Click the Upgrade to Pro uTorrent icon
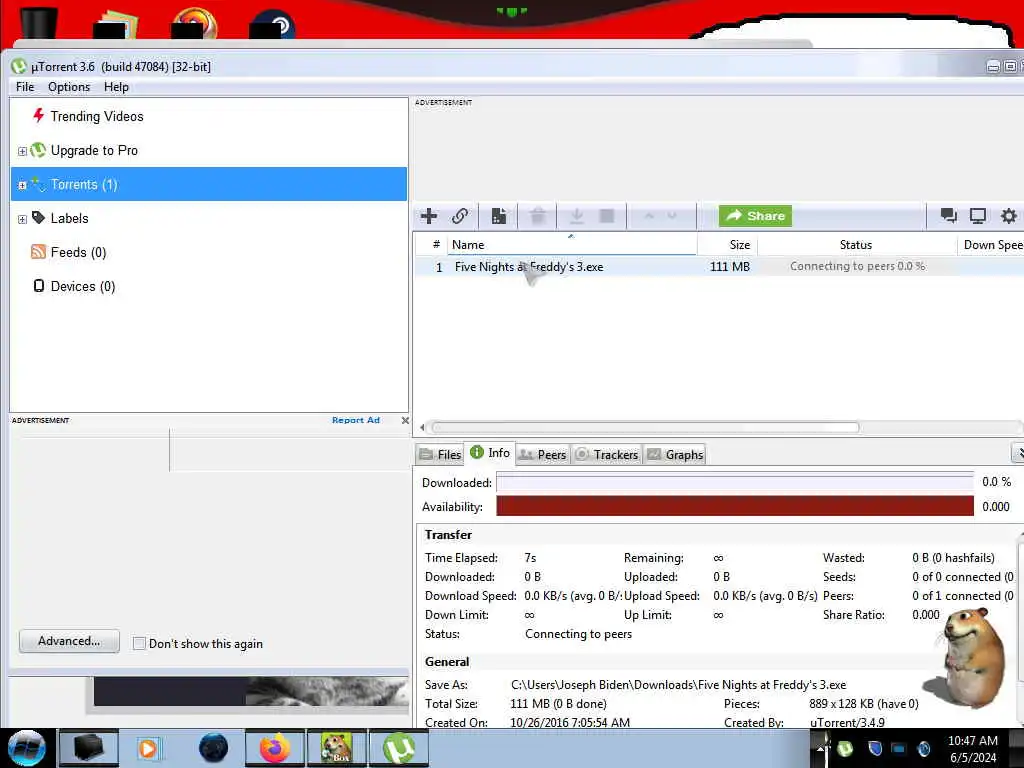 coord(39,150)
